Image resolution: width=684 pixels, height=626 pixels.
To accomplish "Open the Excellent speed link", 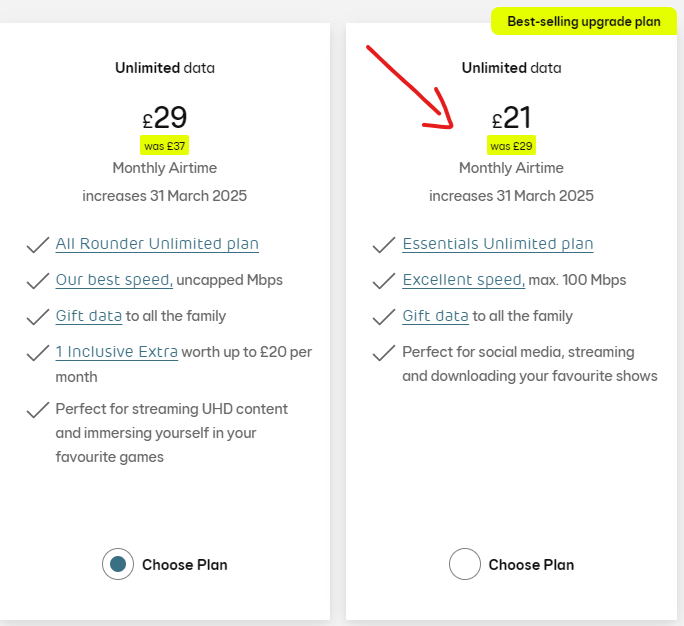I will (464, 280).
